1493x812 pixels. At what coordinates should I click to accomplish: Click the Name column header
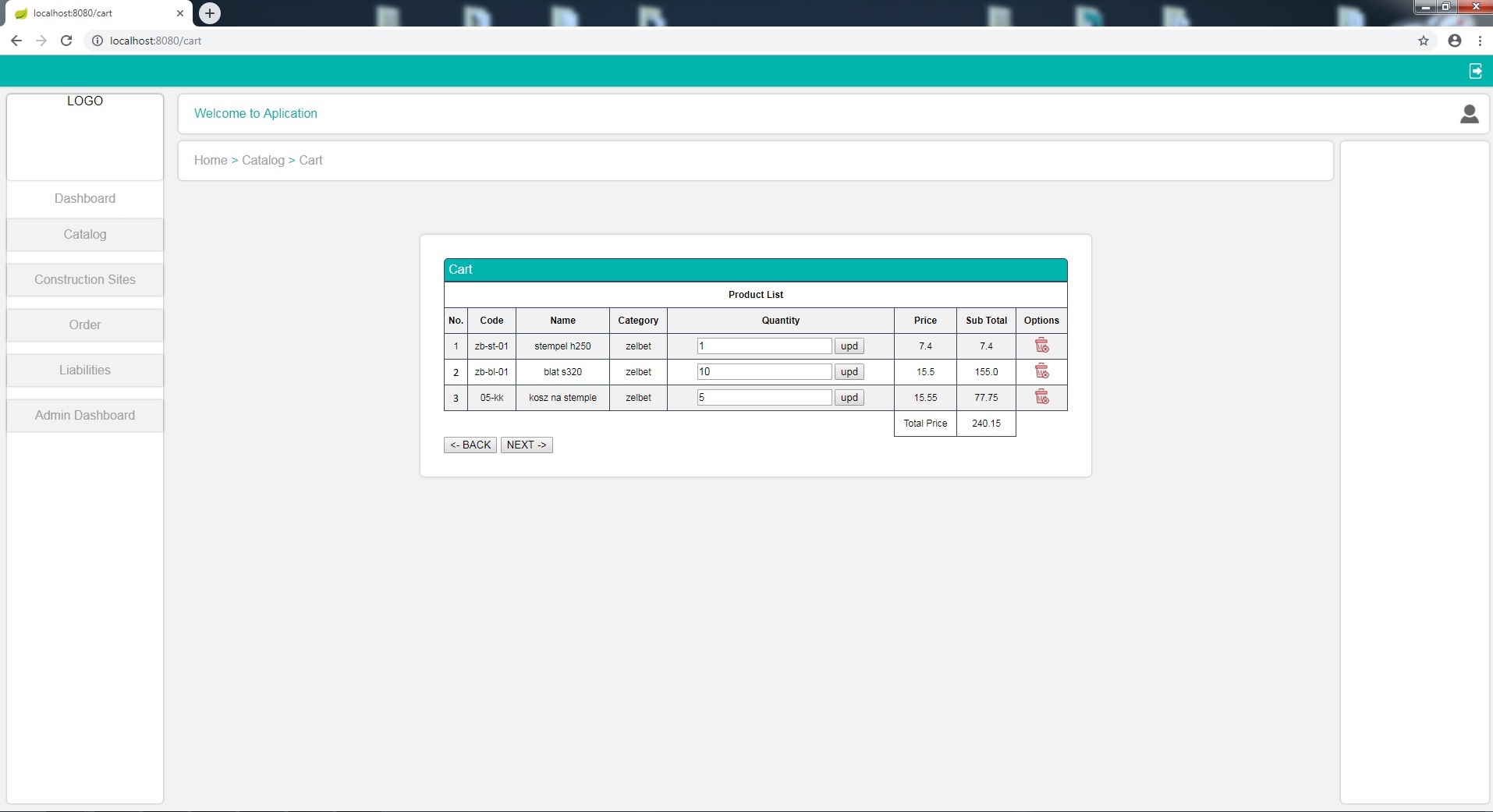tap(562, 320)
